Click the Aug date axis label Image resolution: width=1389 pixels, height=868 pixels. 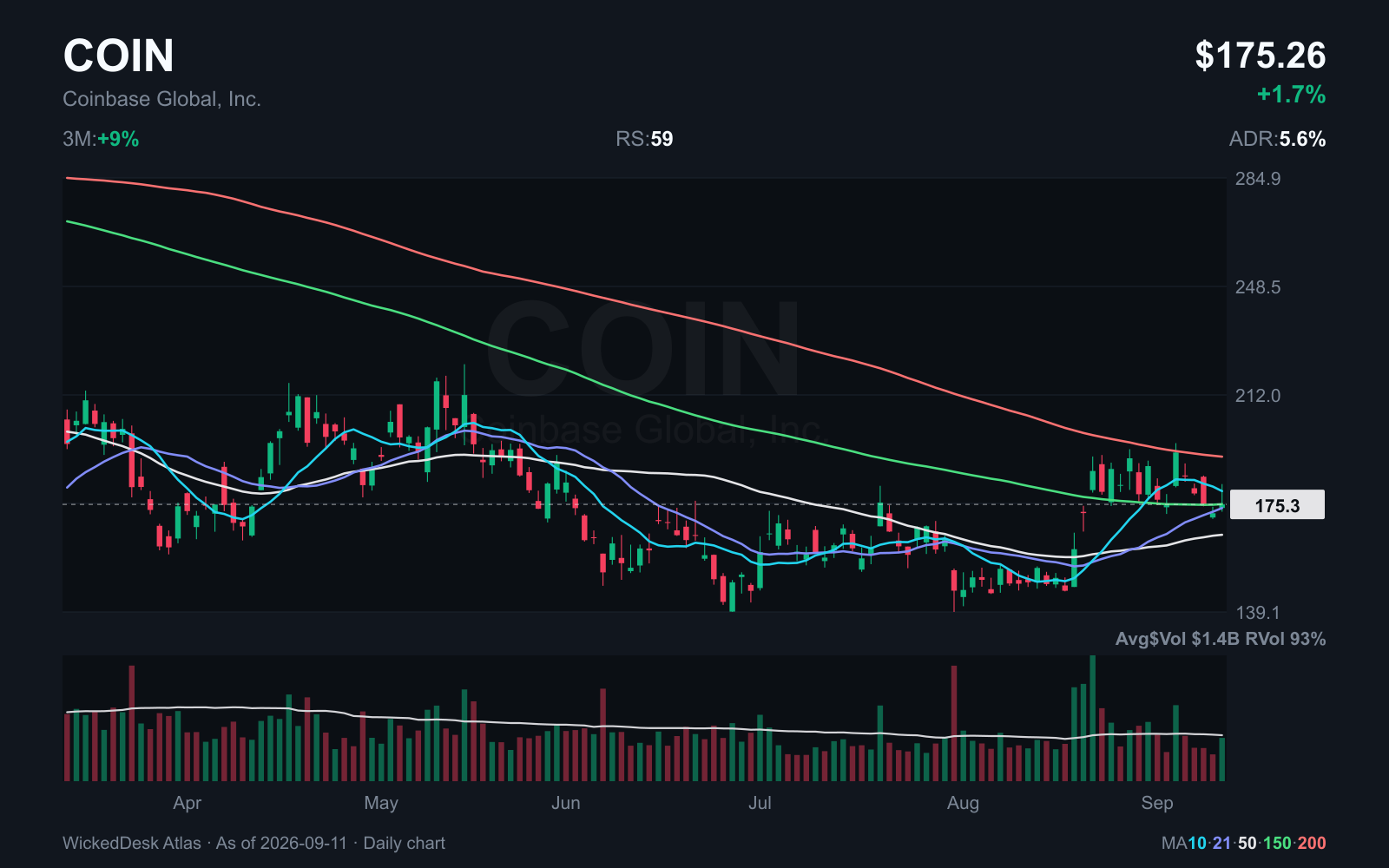coord(963,803)
